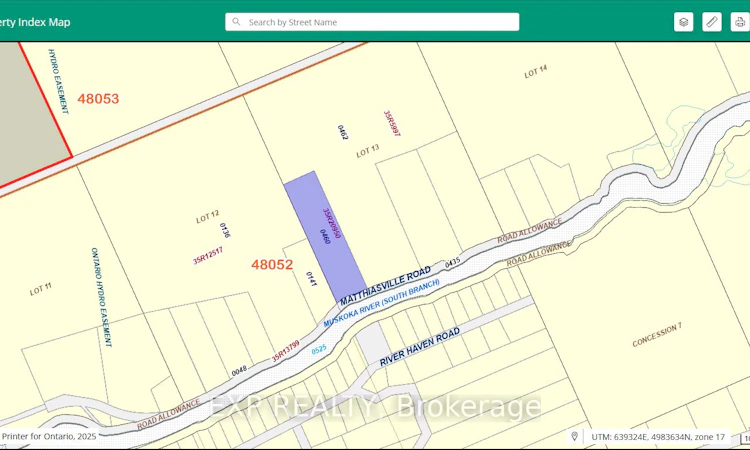Focus the Search by Street Name field
This screenshot has height=450, width=750.
click(x=372, y=22)
